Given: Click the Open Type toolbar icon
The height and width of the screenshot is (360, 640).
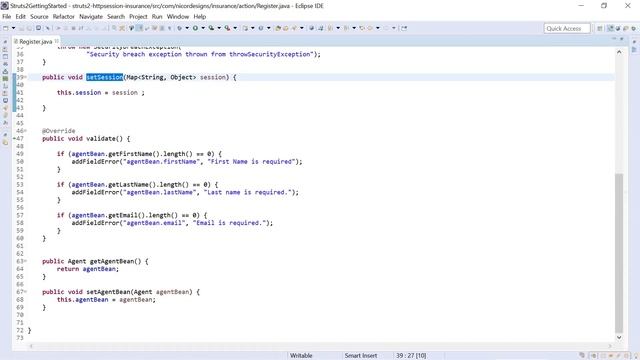Looking at the screenshot, I should pyautogui.click(x=278, y=28).
